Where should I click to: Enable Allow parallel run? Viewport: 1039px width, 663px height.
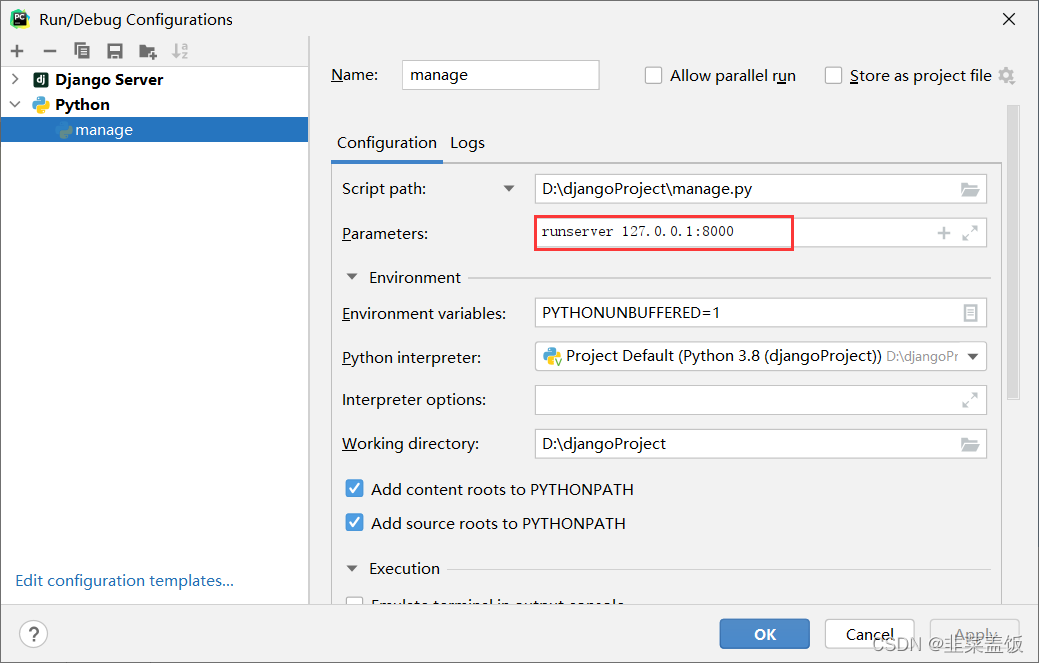pyautogui.click(x=654, y=75)
